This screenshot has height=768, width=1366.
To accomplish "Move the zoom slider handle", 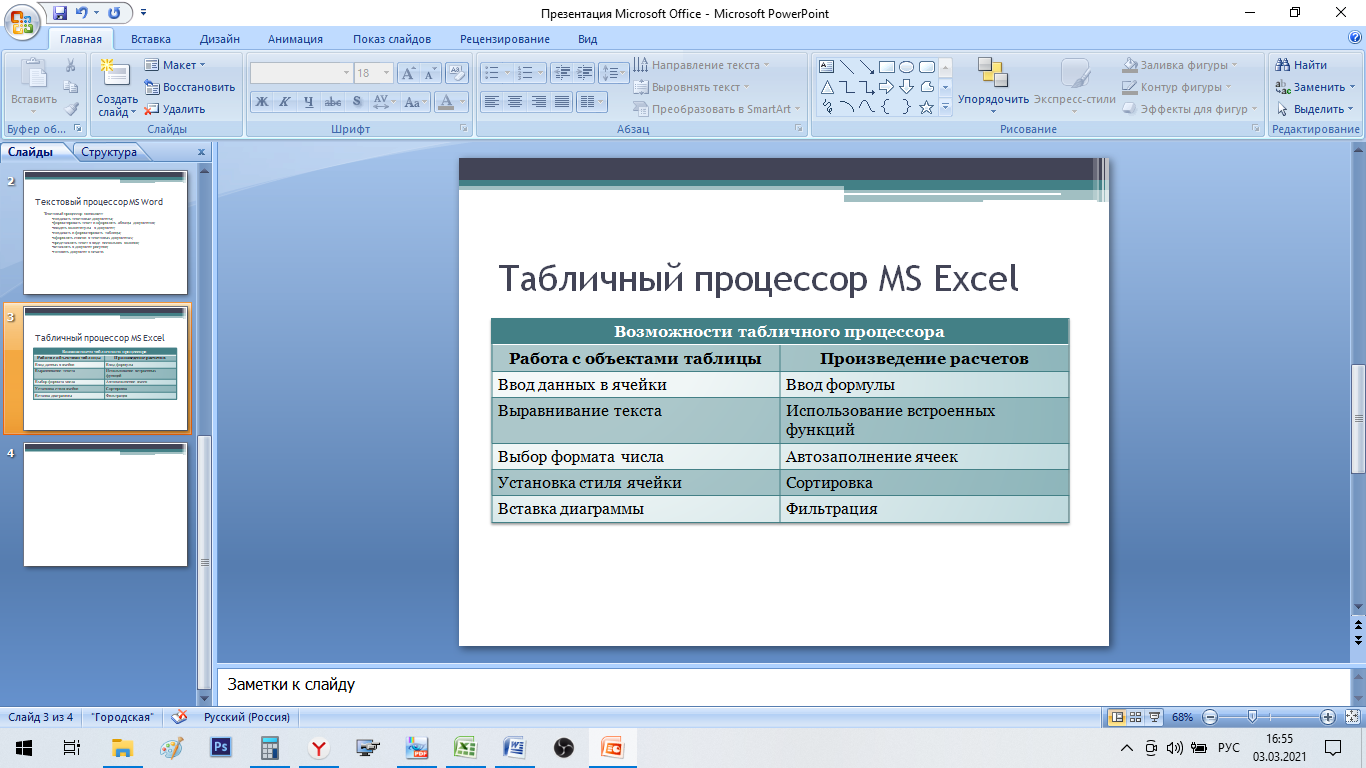I will (1252, 717).
